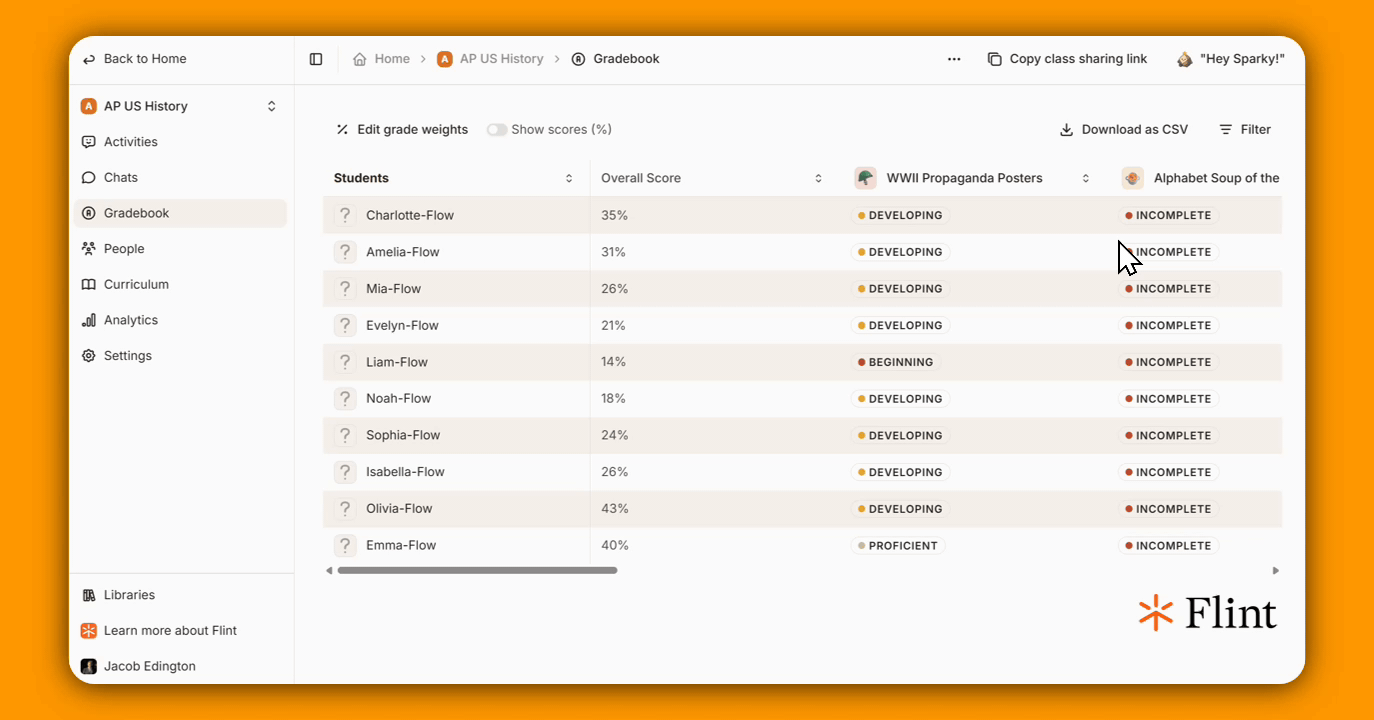Toggle the sidebar panel icon
The width and height of the screenshot is (1374, 720).
click(316, 59)
